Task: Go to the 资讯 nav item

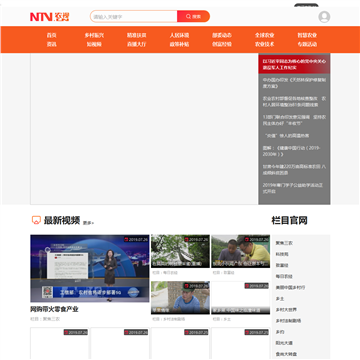Action: click(x=51, y=44)
